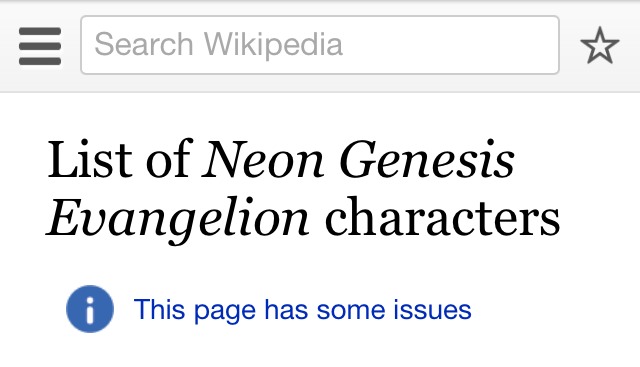640x367 pixels.
Task: Click the 'i' information symbol beside issues
Action: pyautogui.click(x=90, y=309)
